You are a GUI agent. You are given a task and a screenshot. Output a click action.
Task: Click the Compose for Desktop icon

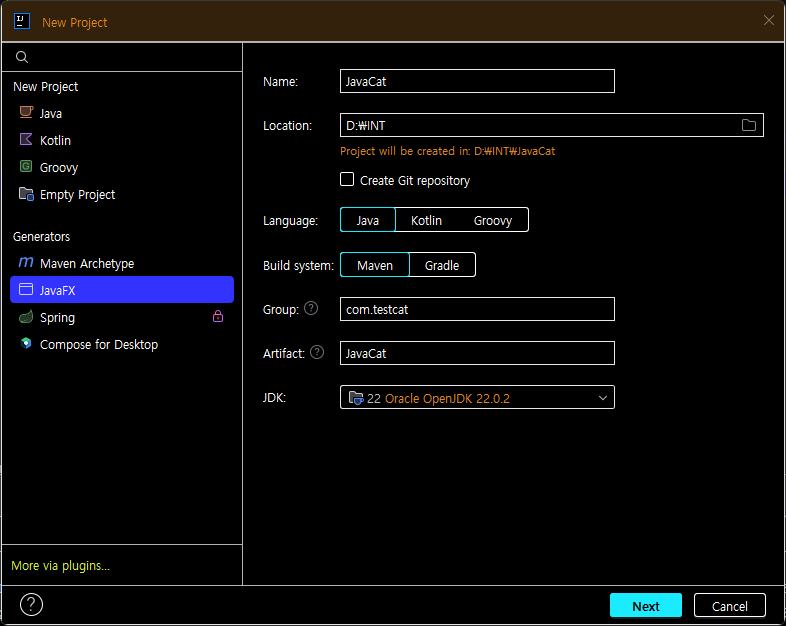tap(26, 343)
